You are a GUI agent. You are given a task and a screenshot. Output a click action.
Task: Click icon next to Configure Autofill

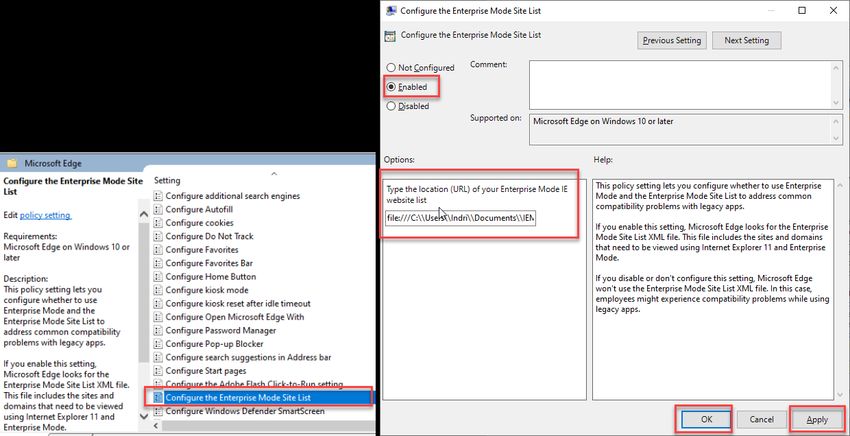coord(158,209)
